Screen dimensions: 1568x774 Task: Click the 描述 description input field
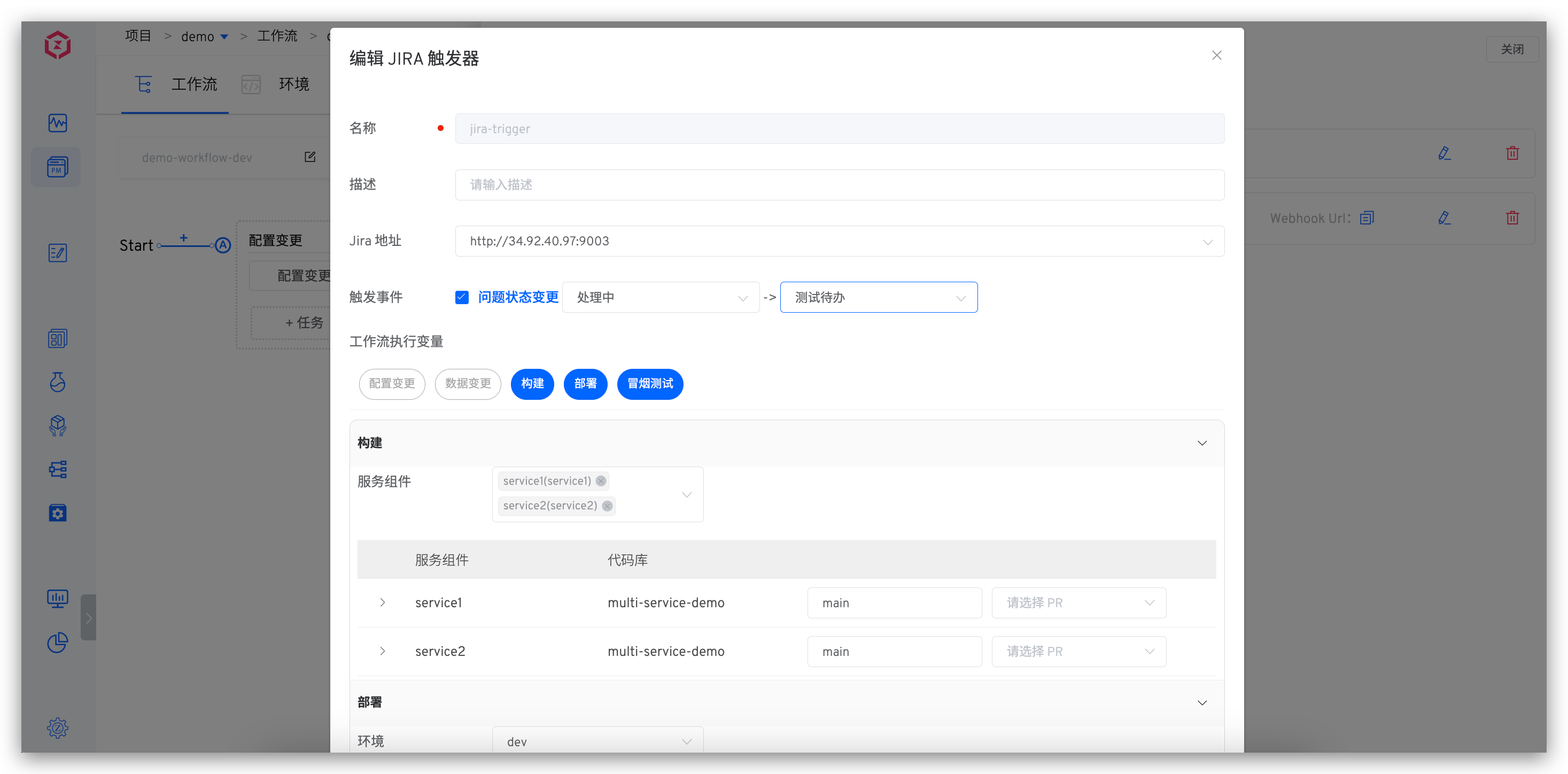(840, 184)
